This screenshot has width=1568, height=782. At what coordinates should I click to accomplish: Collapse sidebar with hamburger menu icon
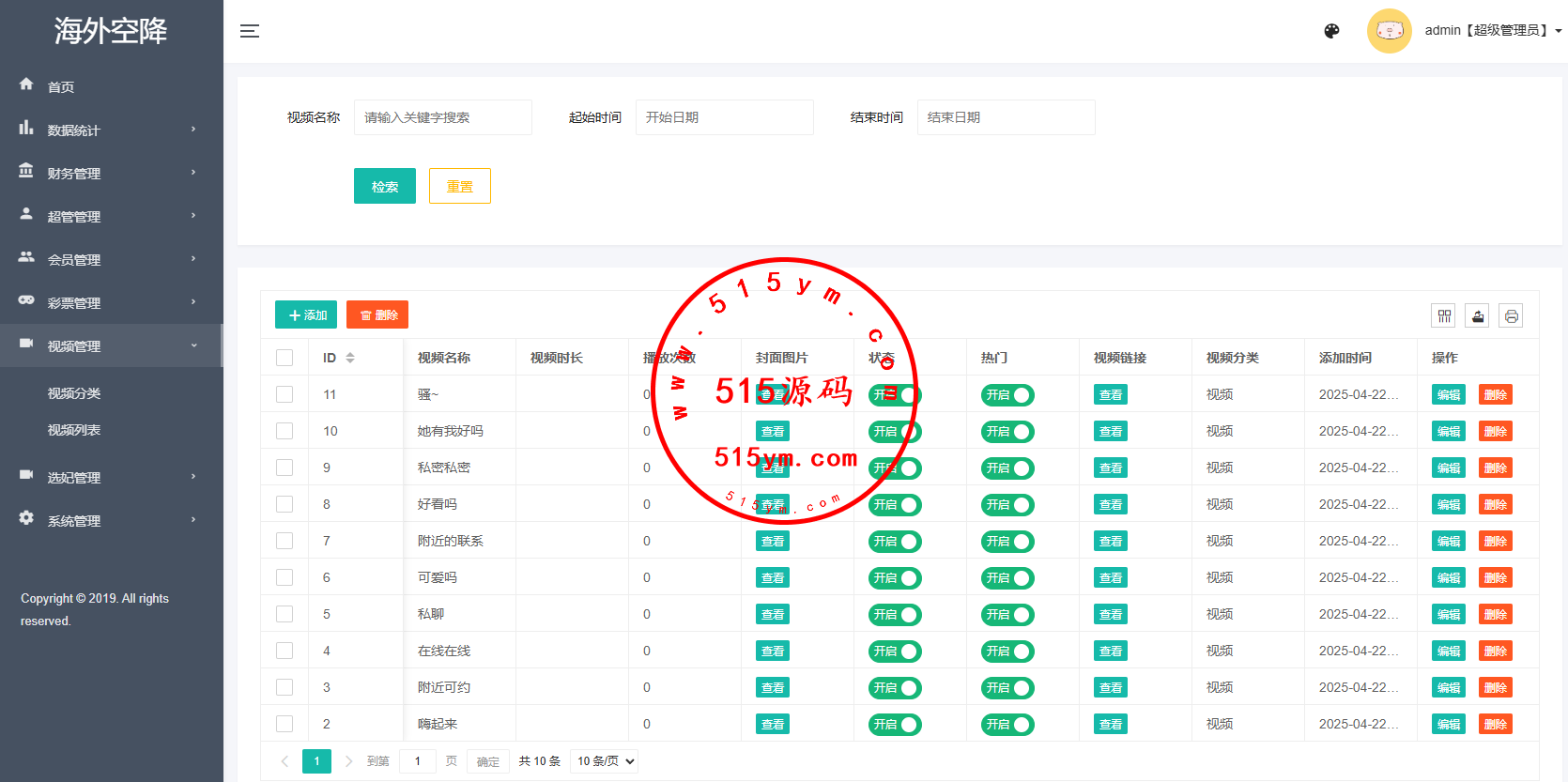[249, 31]
